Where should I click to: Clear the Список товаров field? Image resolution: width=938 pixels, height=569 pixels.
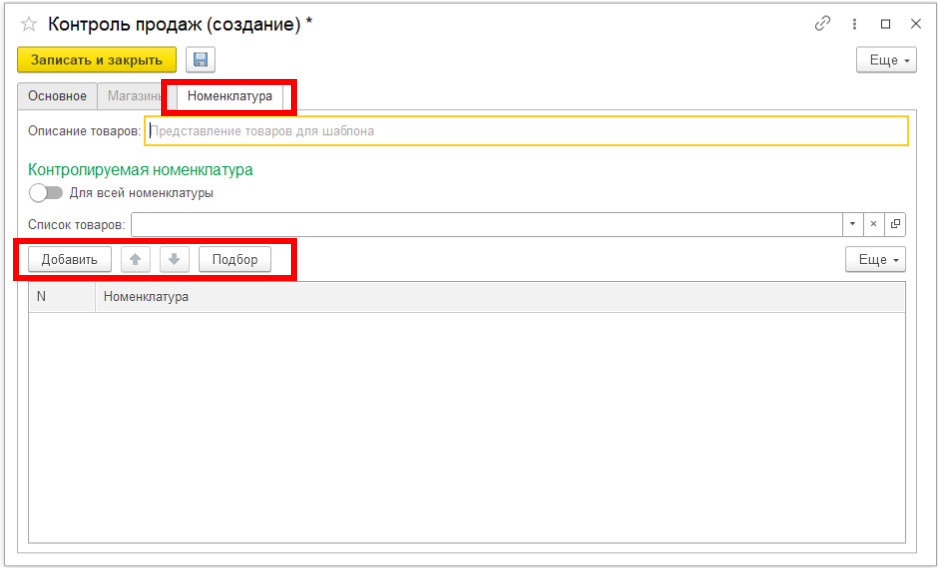pyautogui.click(x=873, y=224)
